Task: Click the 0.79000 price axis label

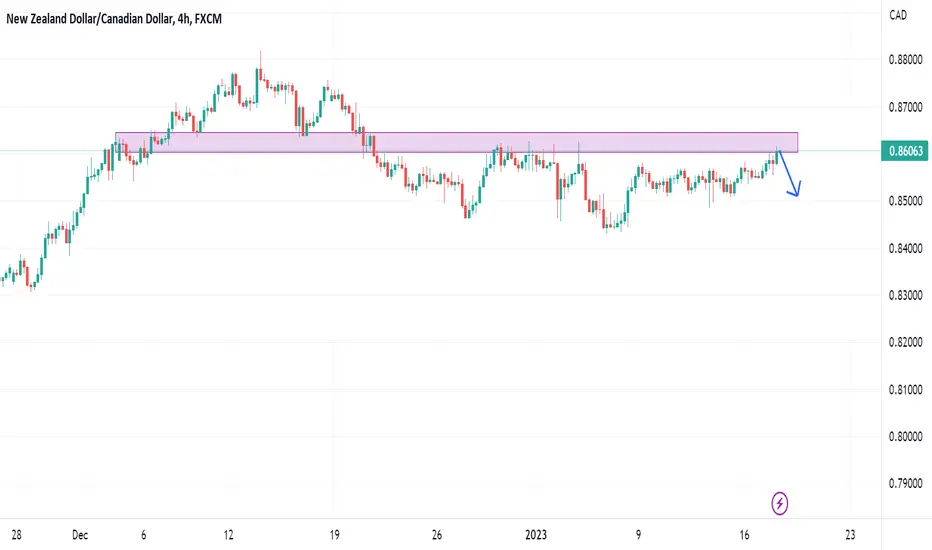Action: point(905,483)
